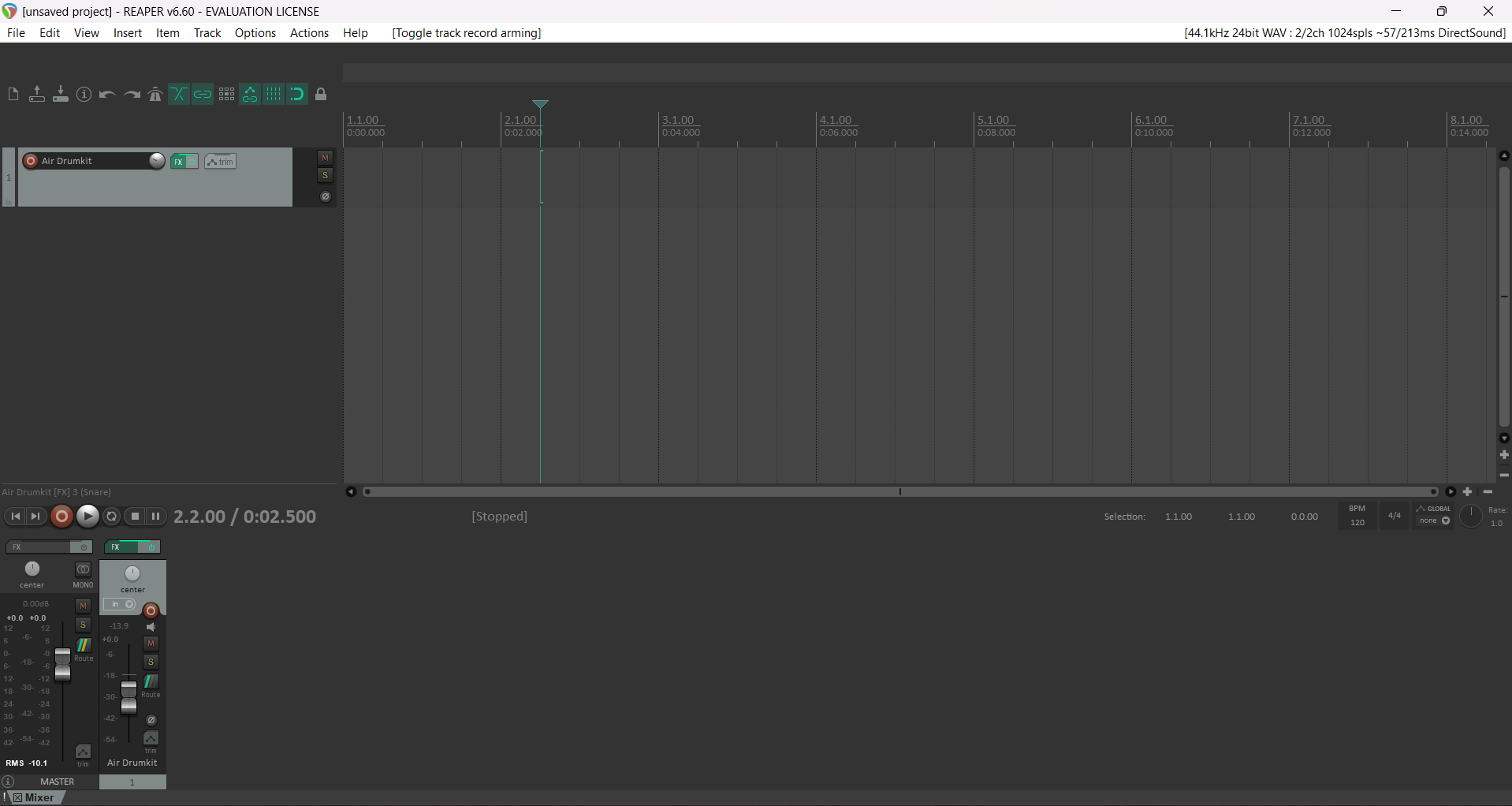This screenshot has height=806, width=1512.
Task: Open the Item menu
Action: pyautogui.click(x=168, y=33)
